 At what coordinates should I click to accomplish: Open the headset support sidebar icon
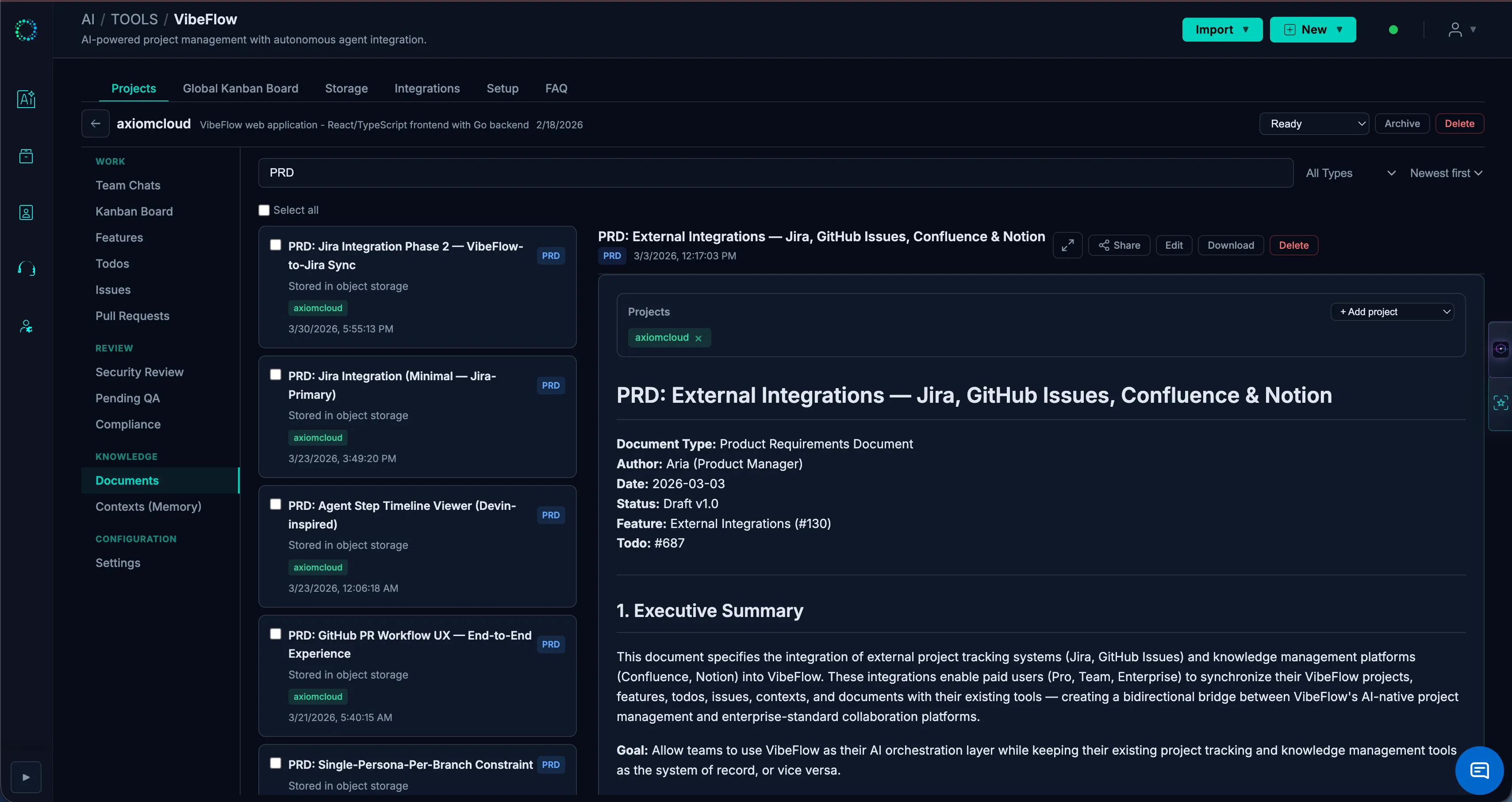point(26,269)
